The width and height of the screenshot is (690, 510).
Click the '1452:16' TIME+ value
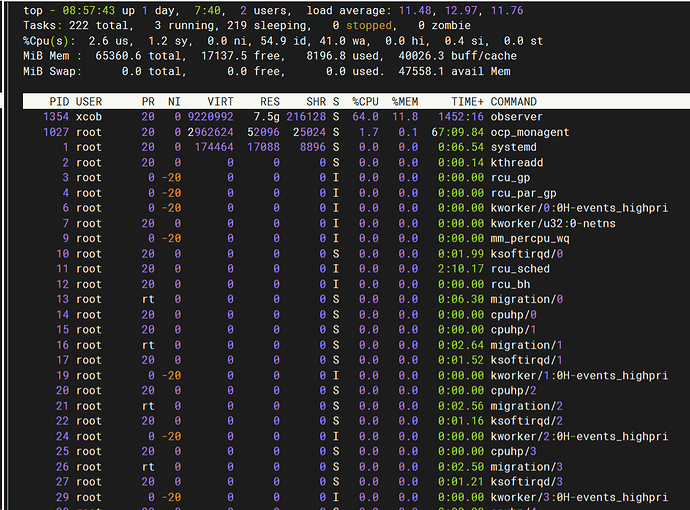tap(461, 117)
